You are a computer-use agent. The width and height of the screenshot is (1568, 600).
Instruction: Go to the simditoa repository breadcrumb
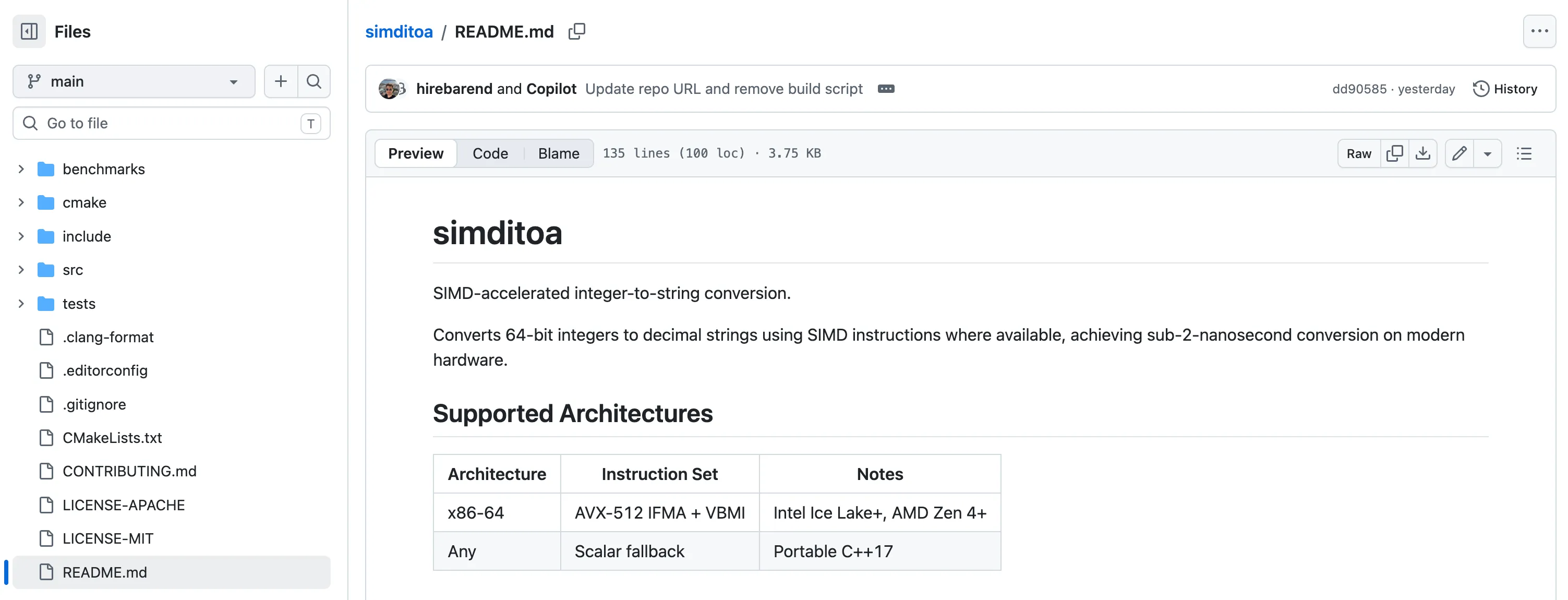point(399,31)
